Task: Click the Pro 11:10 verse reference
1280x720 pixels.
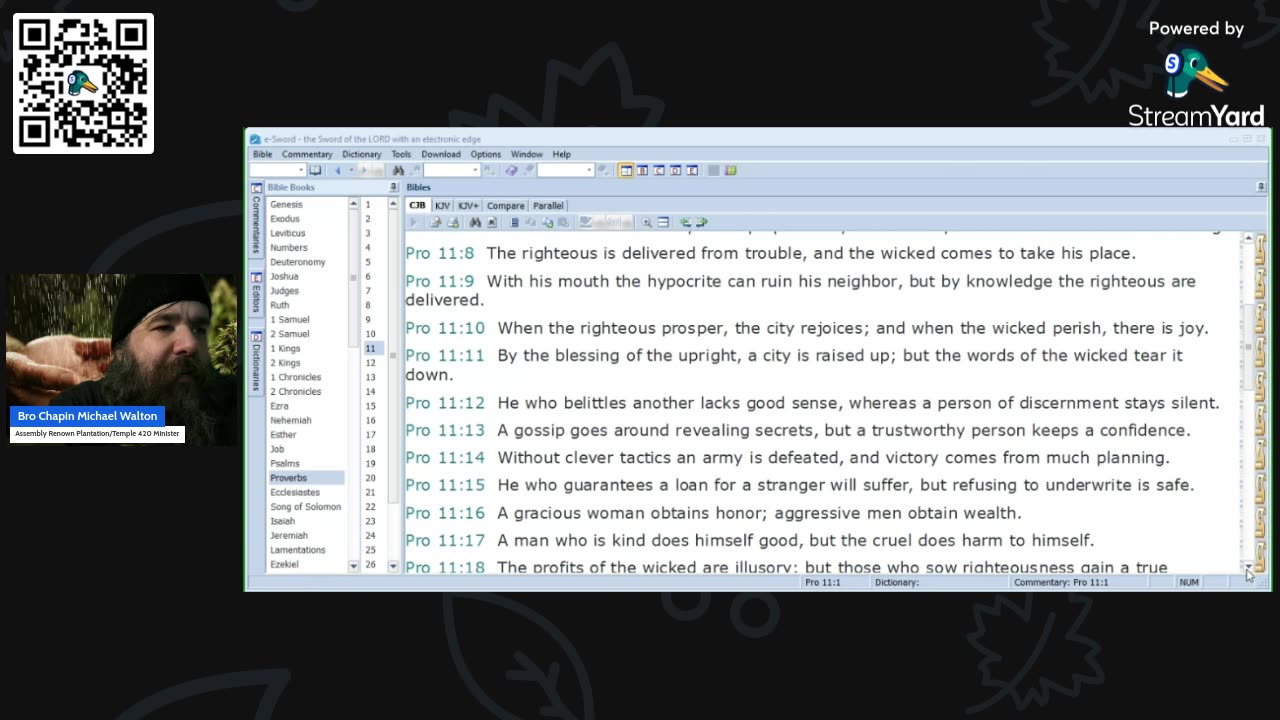Action: (x=445, y=328)
